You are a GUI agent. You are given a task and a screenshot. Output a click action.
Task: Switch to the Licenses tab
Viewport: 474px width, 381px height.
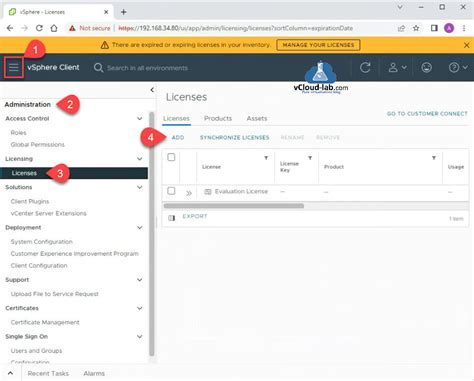click(176, 118)
